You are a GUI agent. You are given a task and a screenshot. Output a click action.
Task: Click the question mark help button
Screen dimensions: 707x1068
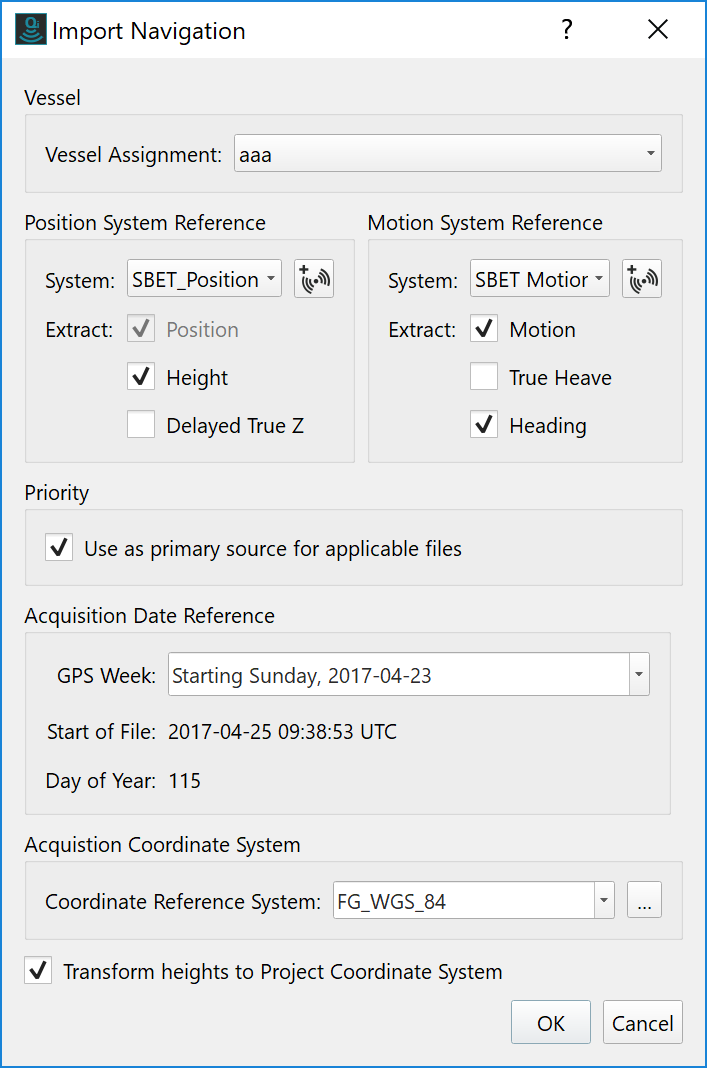(x=567, y=30)
